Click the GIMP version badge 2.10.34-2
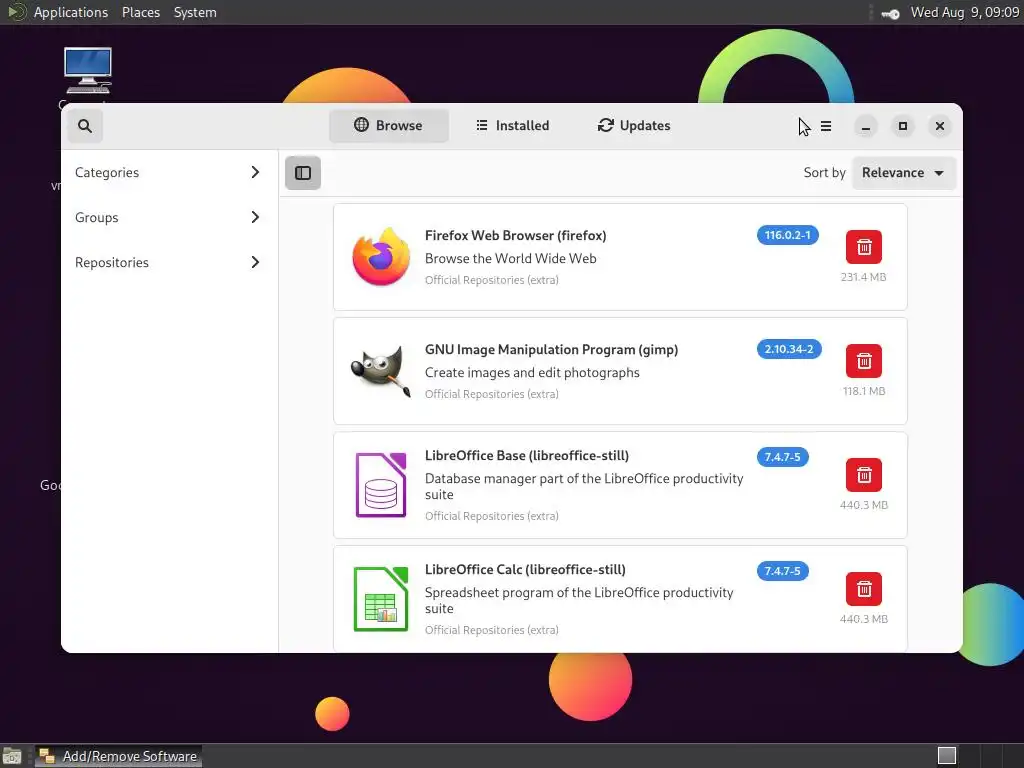Image resolution: width=1024 pixels, height=768 pixels. pyautogui.click(x=789, y=349)
